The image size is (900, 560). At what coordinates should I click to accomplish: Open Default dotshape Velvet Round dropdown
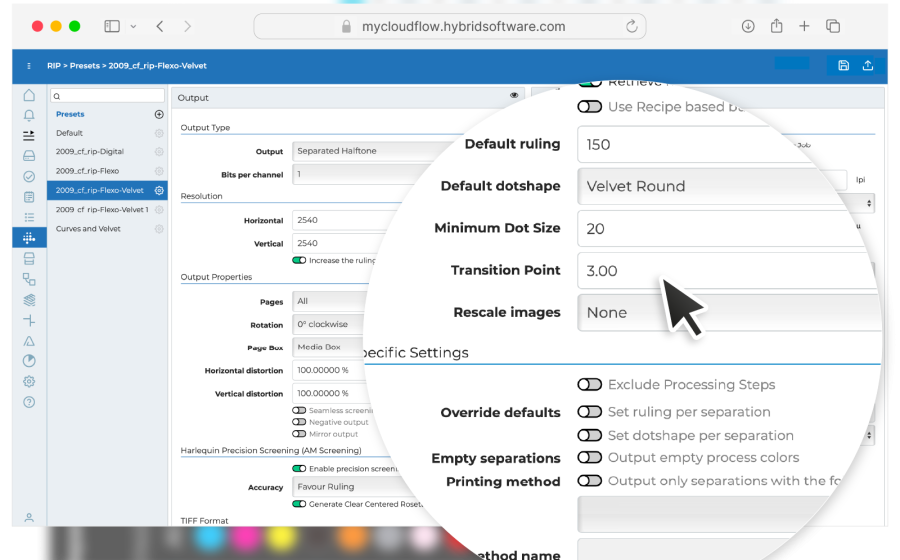click(712, 186)
